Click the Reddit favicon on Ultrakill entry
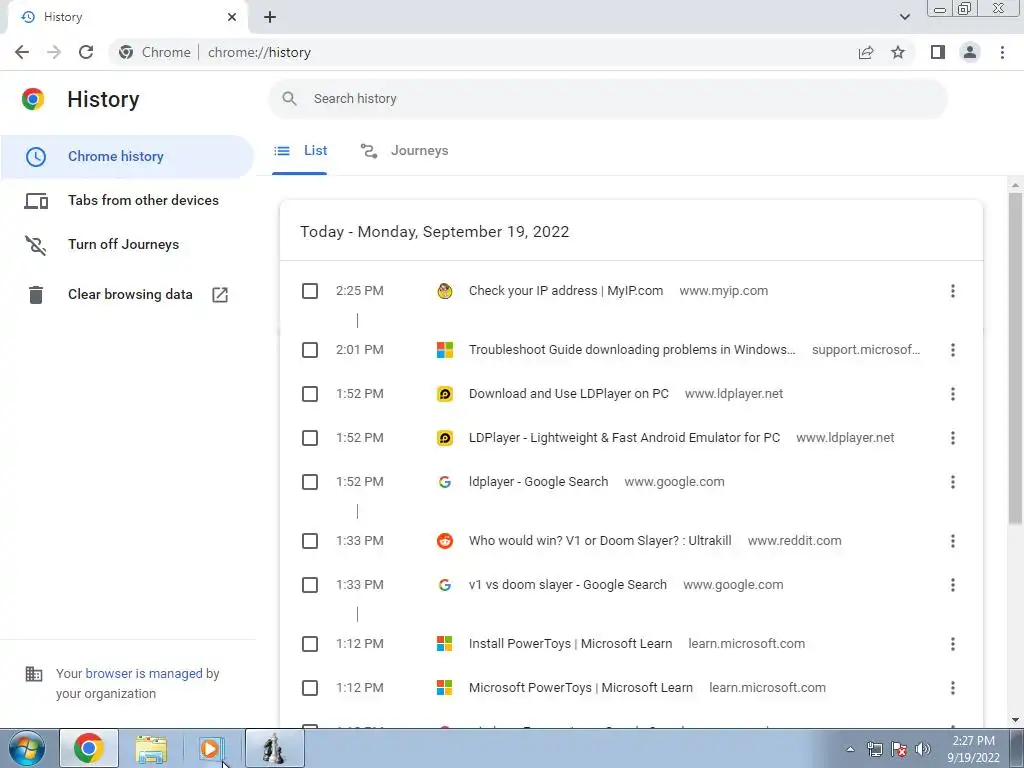The image size is (1024, 768). point(445,541)
